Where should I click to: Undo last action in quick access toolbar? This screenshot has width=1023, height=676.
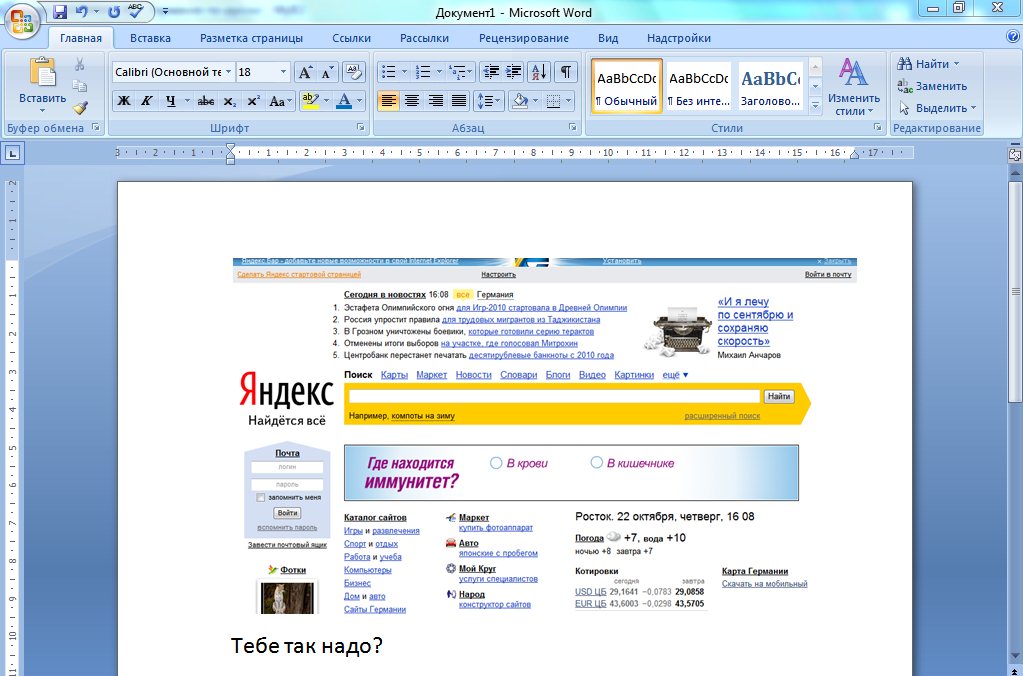(81, 12)
